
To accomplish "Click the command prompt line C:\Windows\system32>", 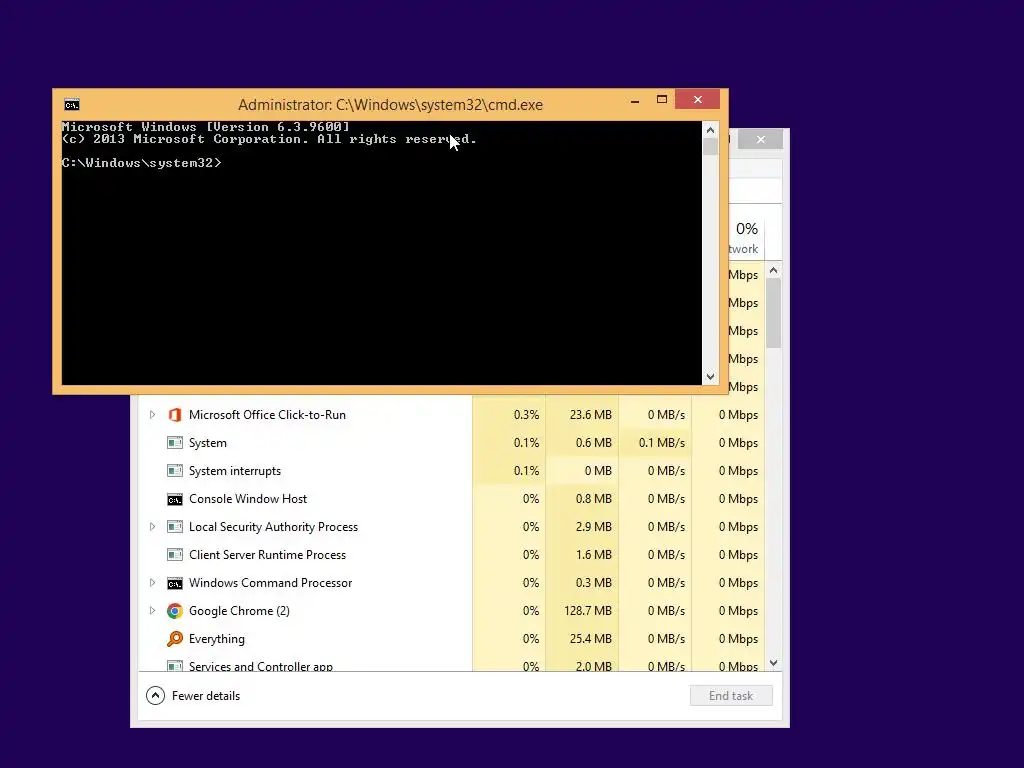I will (142, 163).
